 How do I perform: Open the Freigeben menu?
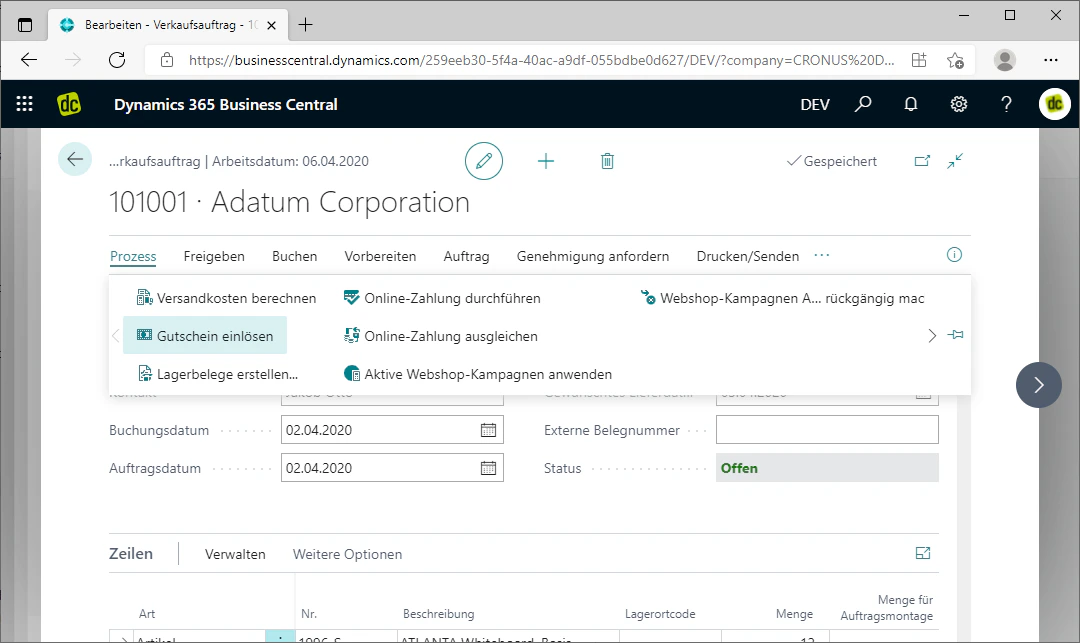pyautogui.click(x=214, y=256)
